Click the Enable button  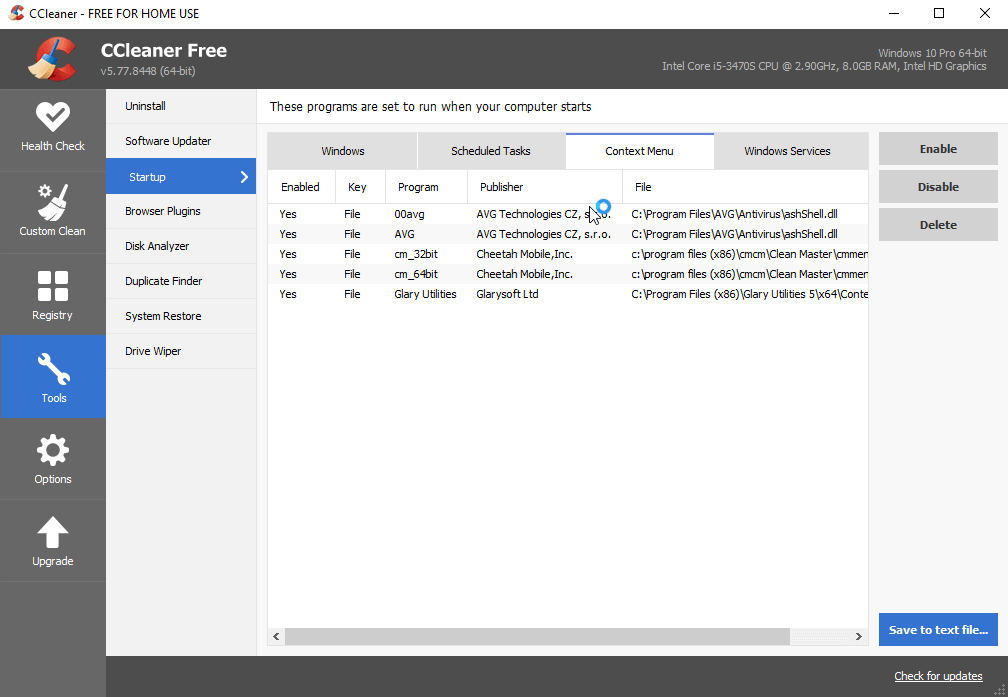tap(937, 148)
